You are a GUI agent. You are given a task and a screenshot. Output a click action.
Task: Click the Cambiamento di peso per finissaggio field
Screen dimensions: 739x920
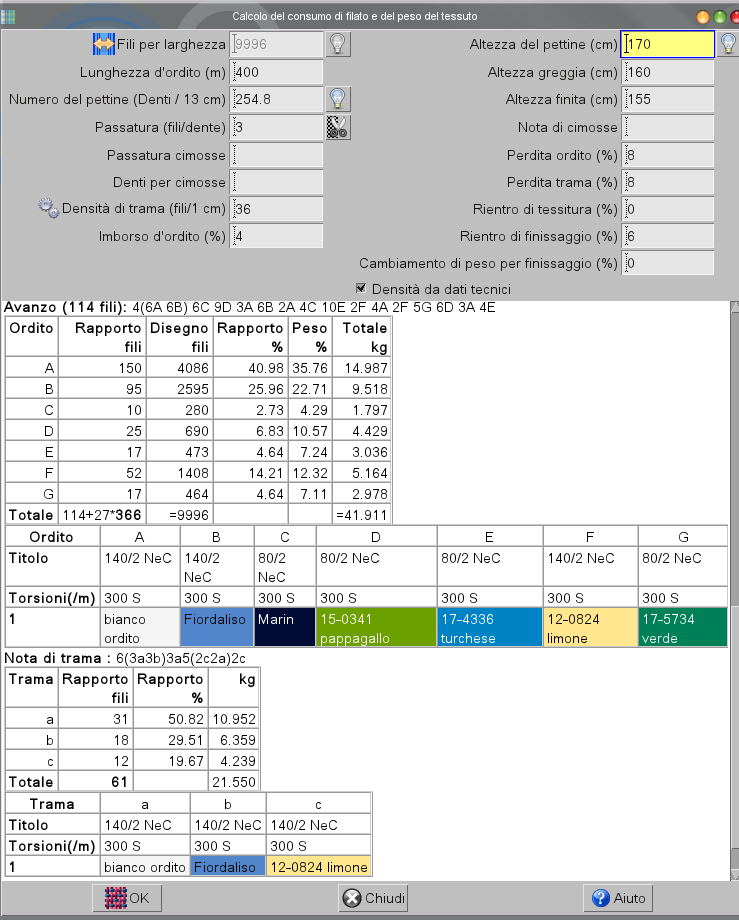667,263
